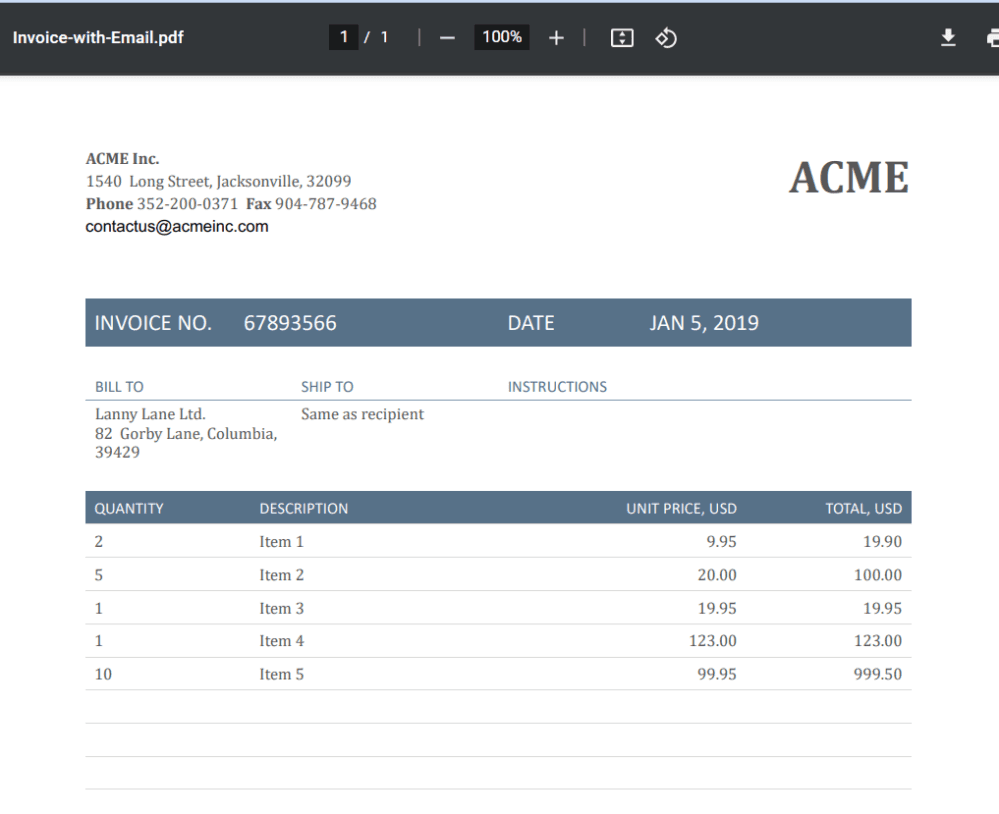This screenshot has width=999, height=814.
Task: Click the 999.50 total for Item 5
Action: (x=877, y=674)
